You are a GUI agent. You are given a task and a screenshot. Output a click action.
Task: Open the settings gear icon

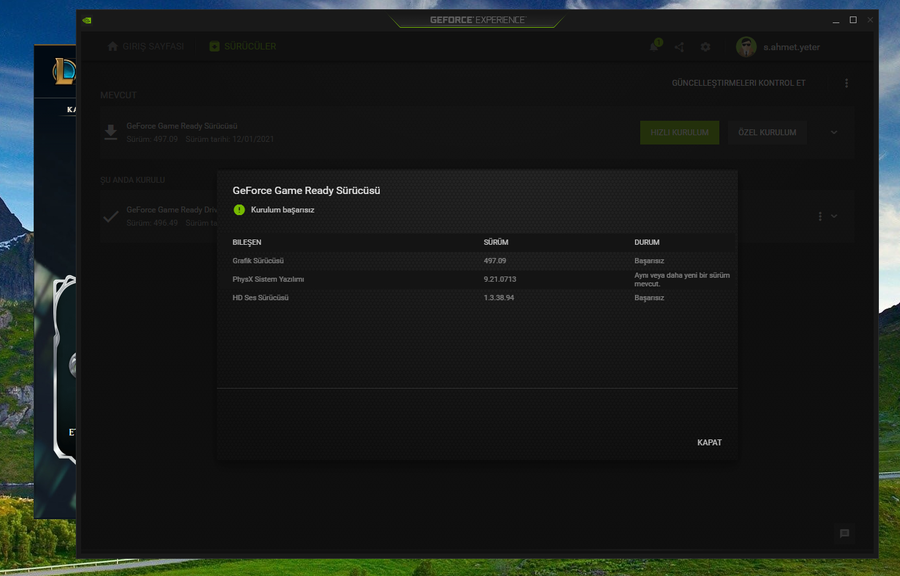point(705,47)
